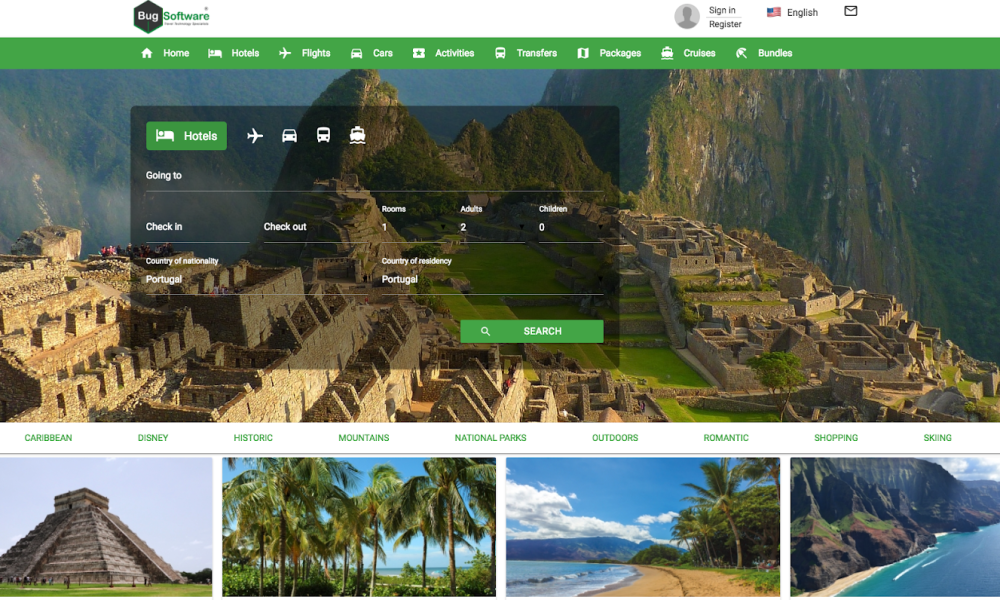Open Packages from the navigation menu
Viewport: 1000px width, 600px height.
coord(609,53)
